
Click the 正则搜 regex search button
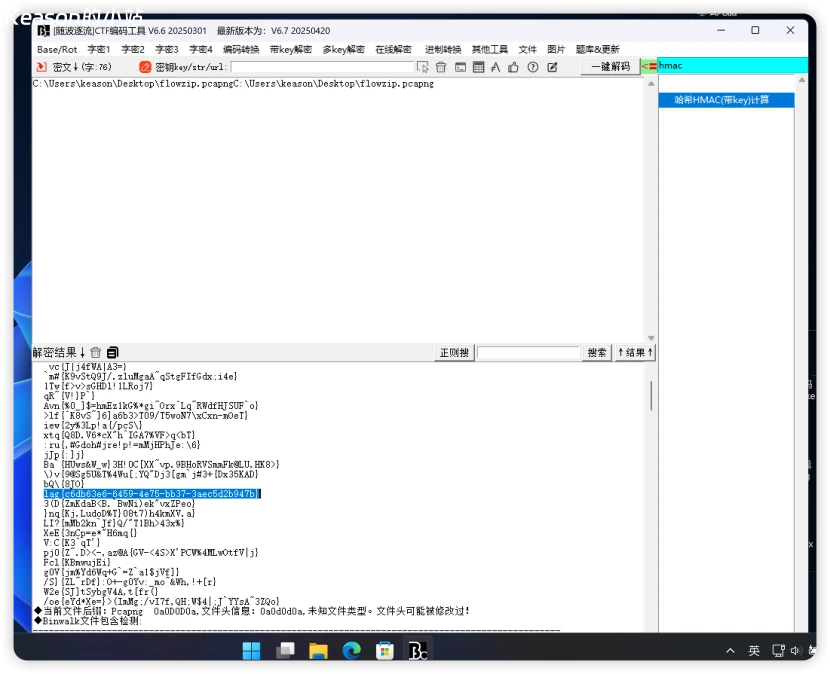454,353
